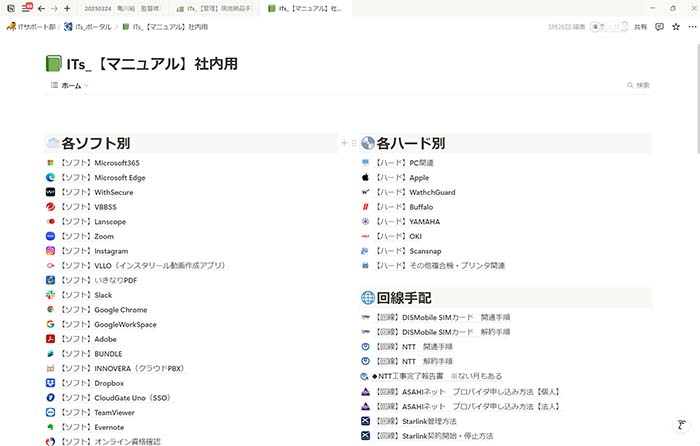This screenshot has height=446, width=700.
Task: Click the GoogleWorkSpace G icon
Action: click(50, 324)
